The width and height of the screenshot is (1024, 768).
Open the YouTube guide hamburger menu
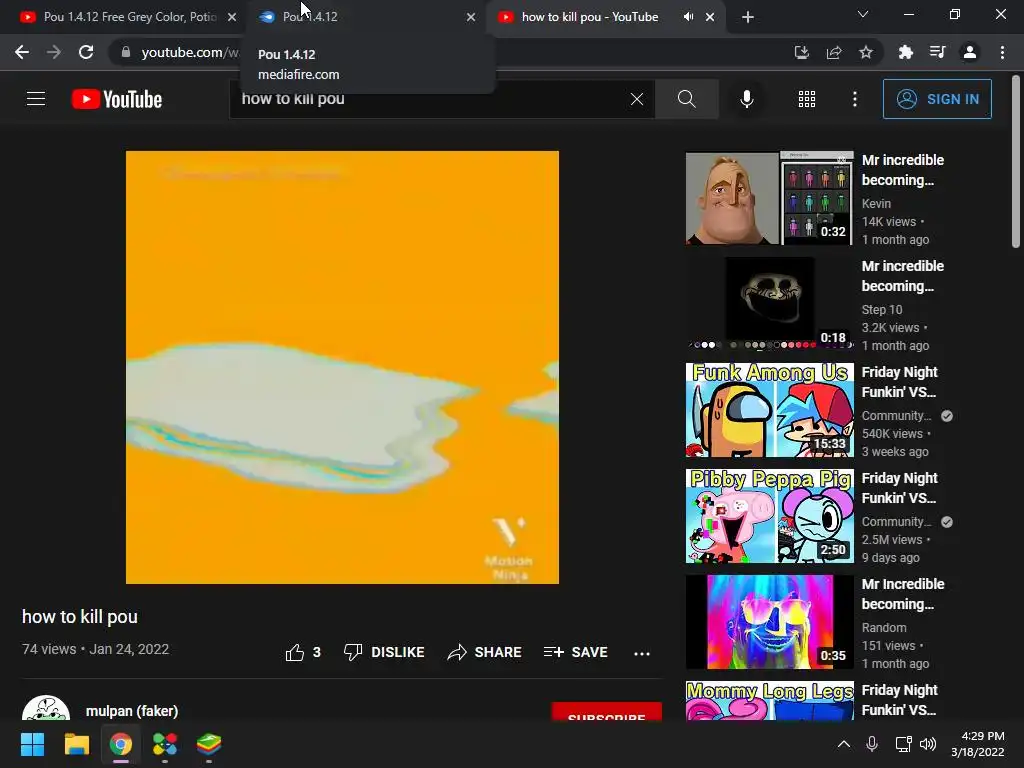[x=36, y=99]
